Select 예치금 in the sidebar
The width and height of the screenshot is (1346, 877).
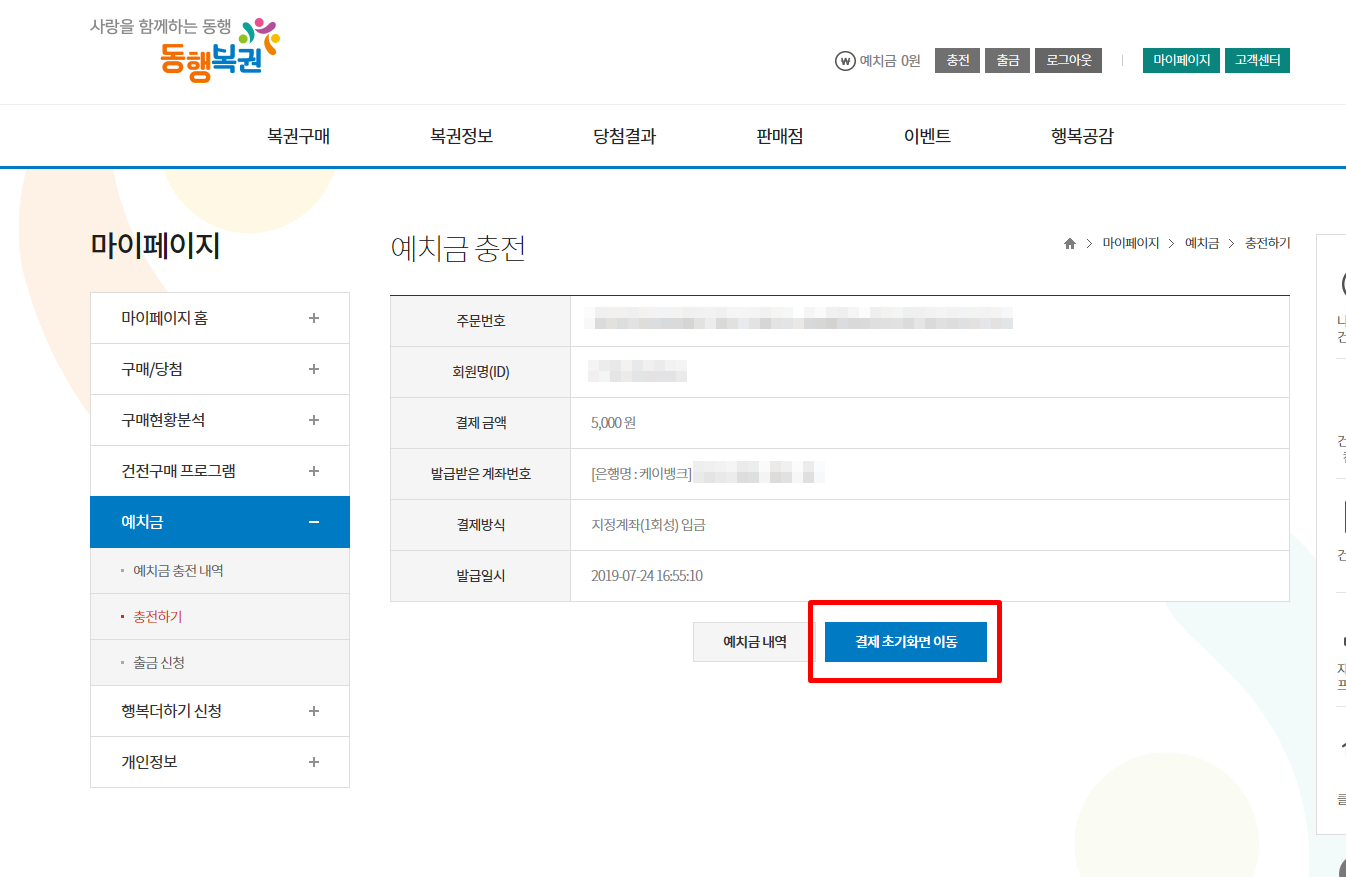pyautogui.click(x=220, y=522)
